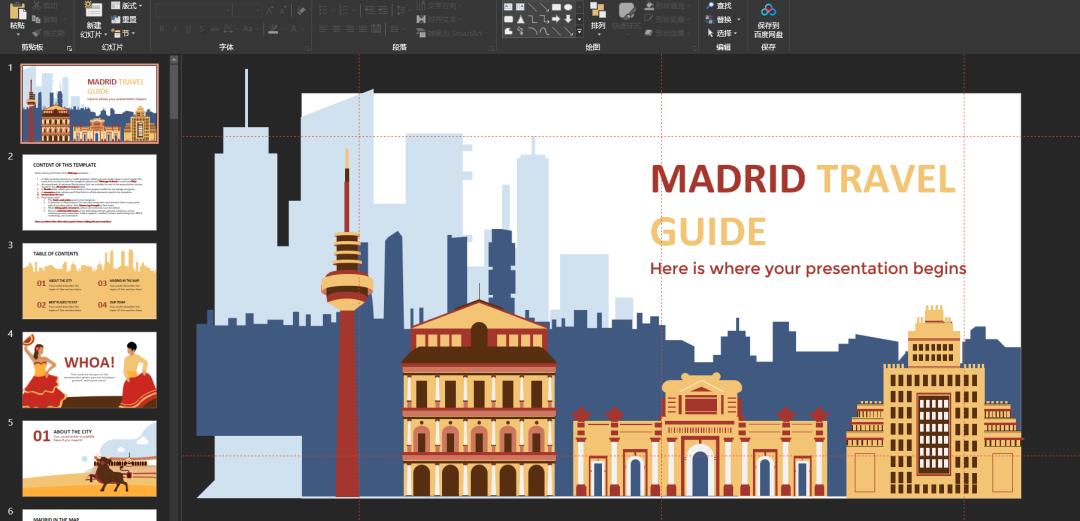Select slide 2 Content of This Template thumbnail

89,191
